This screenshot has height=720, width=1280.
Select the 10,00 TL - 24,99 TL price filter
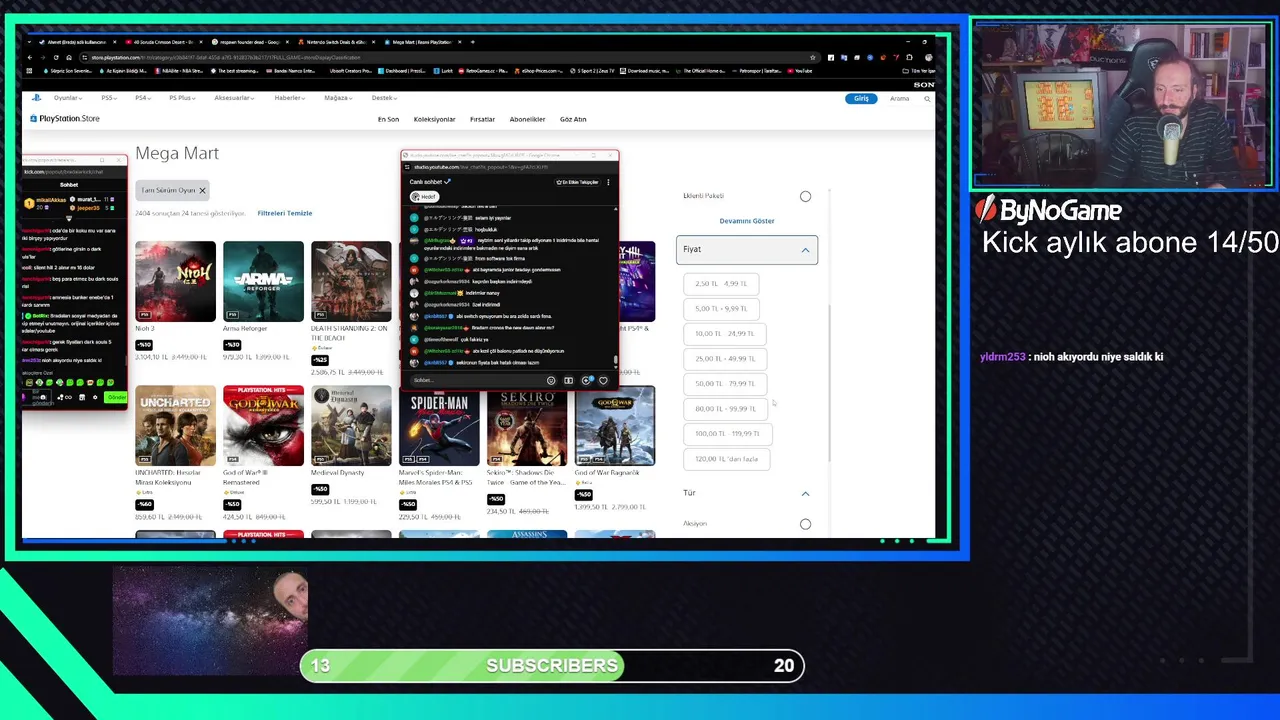pos(725,334)
